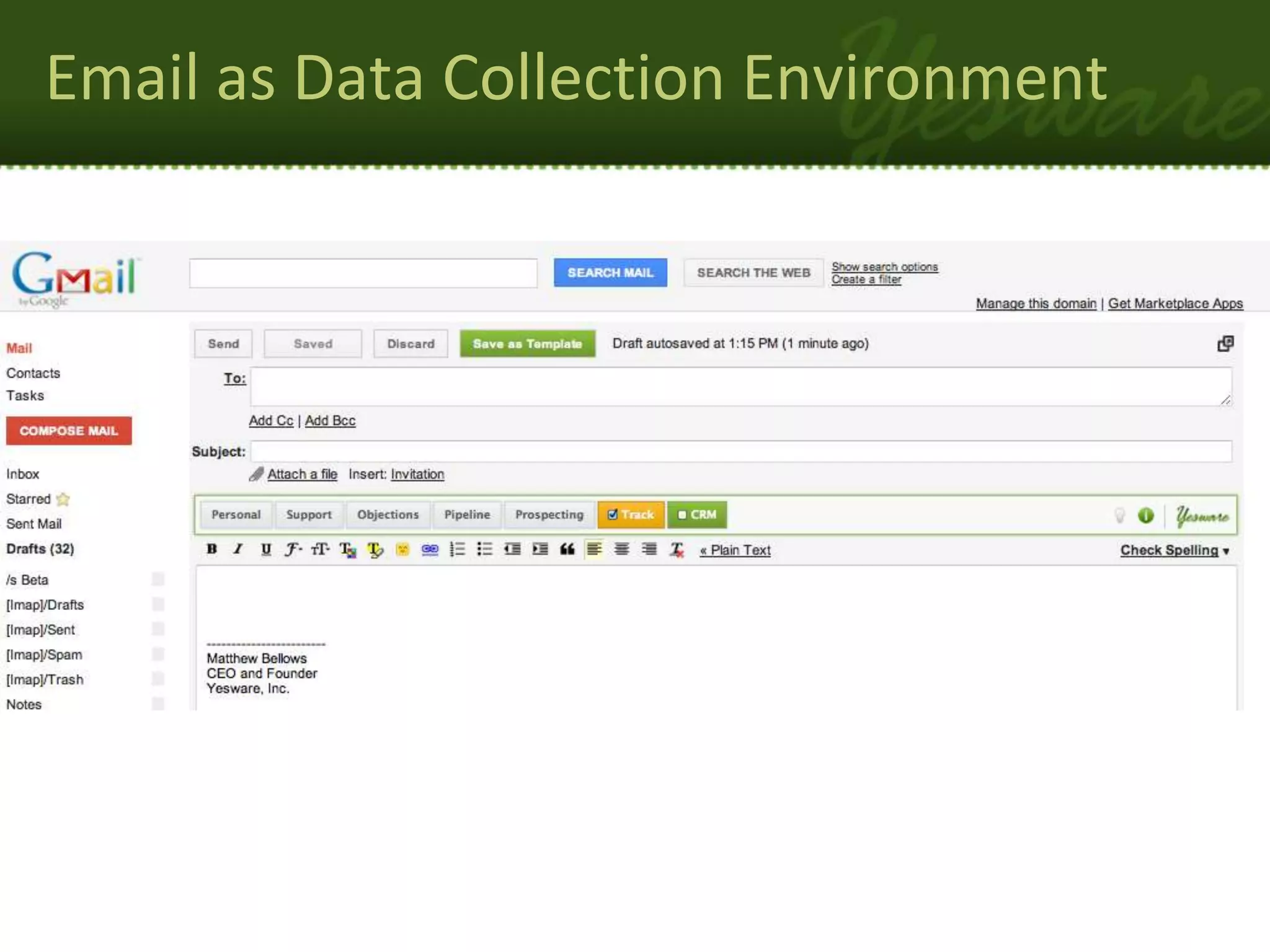1270x952 pixels.
Task: Go to Tasks
Action: tap(25, 395)
